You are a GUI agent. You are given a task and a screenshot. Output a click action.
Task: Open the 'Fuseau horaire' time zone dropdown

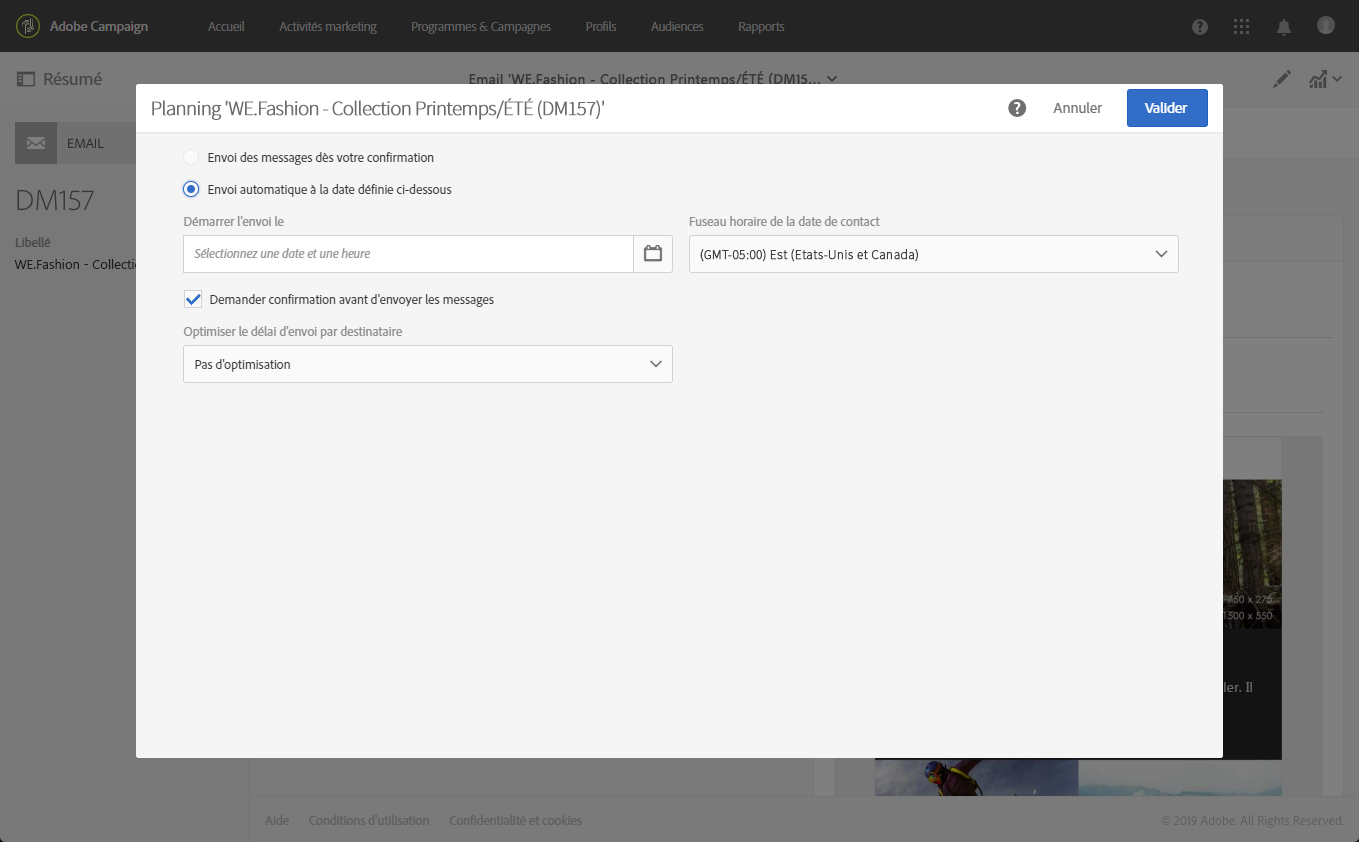click(934, 254)
